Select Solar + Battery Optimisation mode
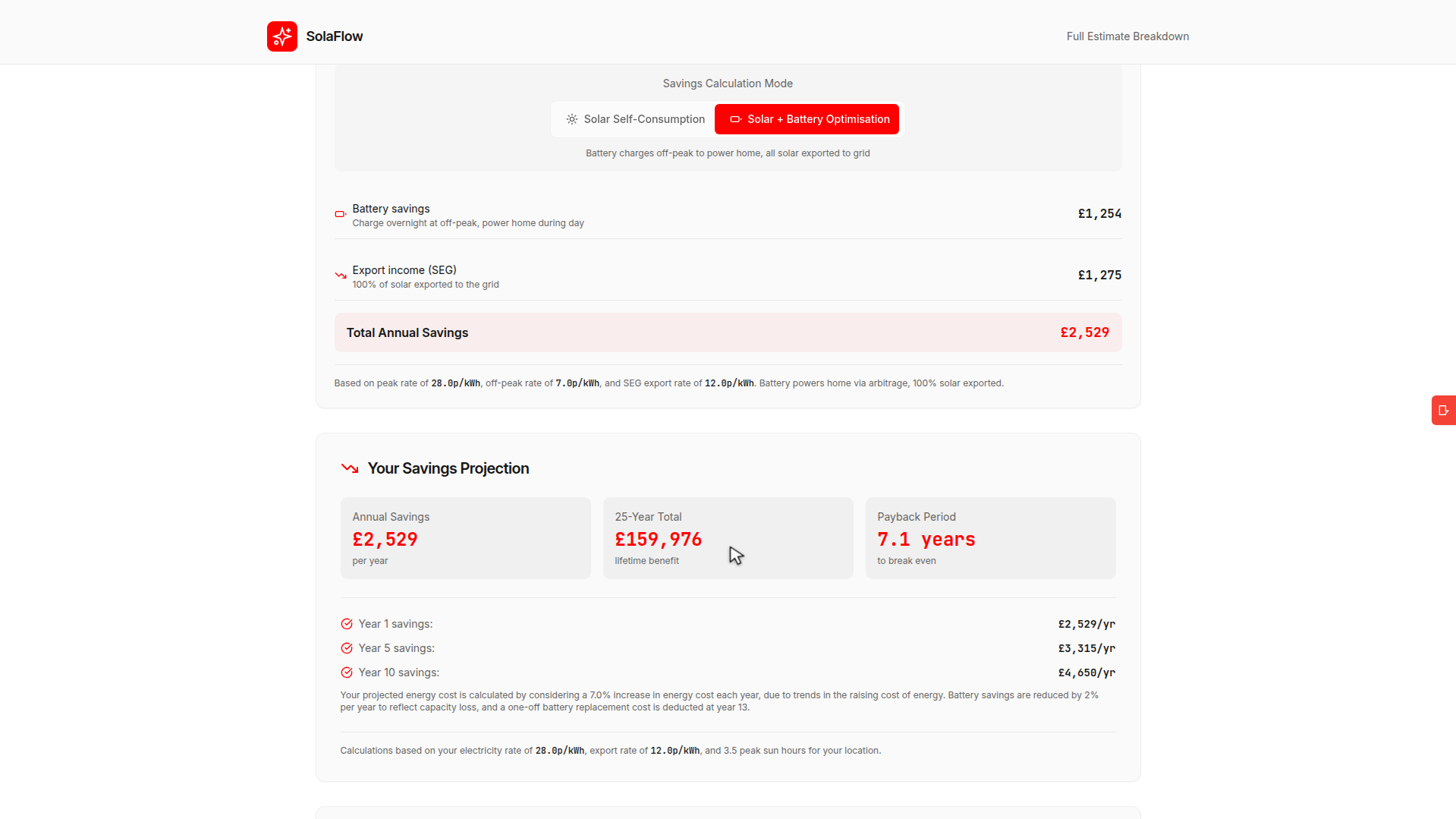The image size is (1456, 819). coord(807,119)
